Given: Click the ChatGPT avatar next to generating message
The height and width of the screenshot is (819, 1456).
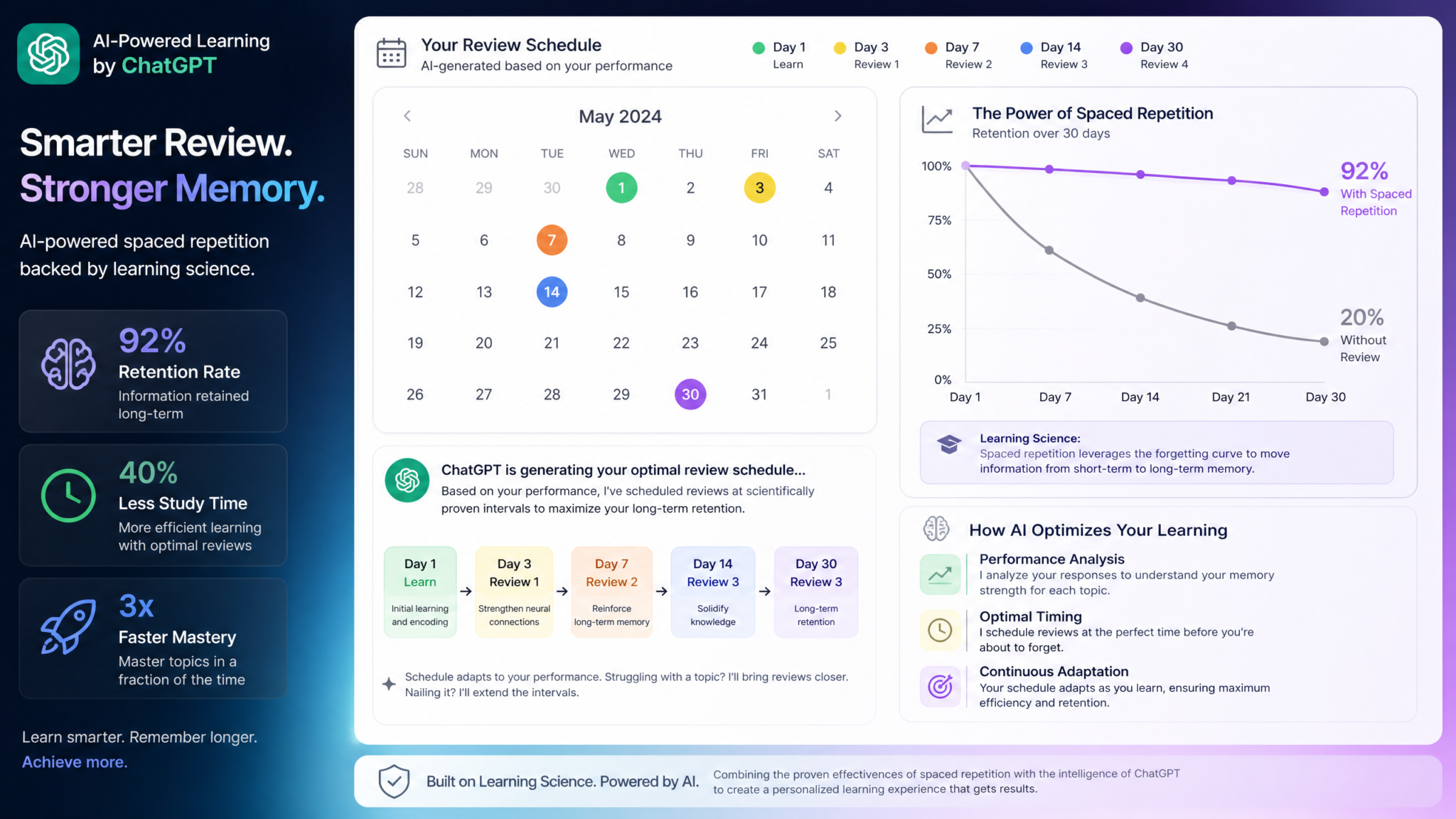Looking at the screenshot, I should (407, 480).
